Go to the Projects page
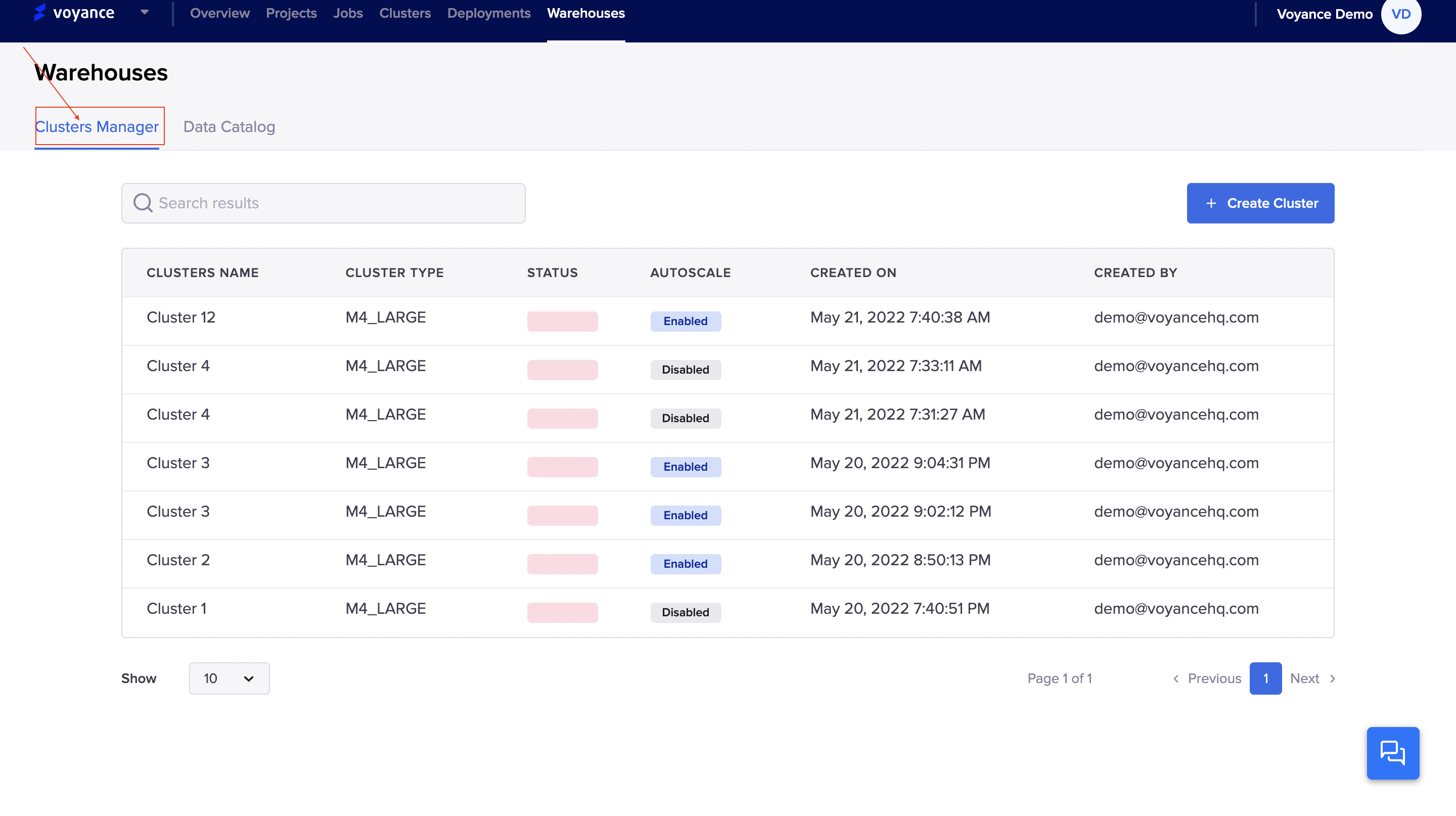 coord(291,13)
